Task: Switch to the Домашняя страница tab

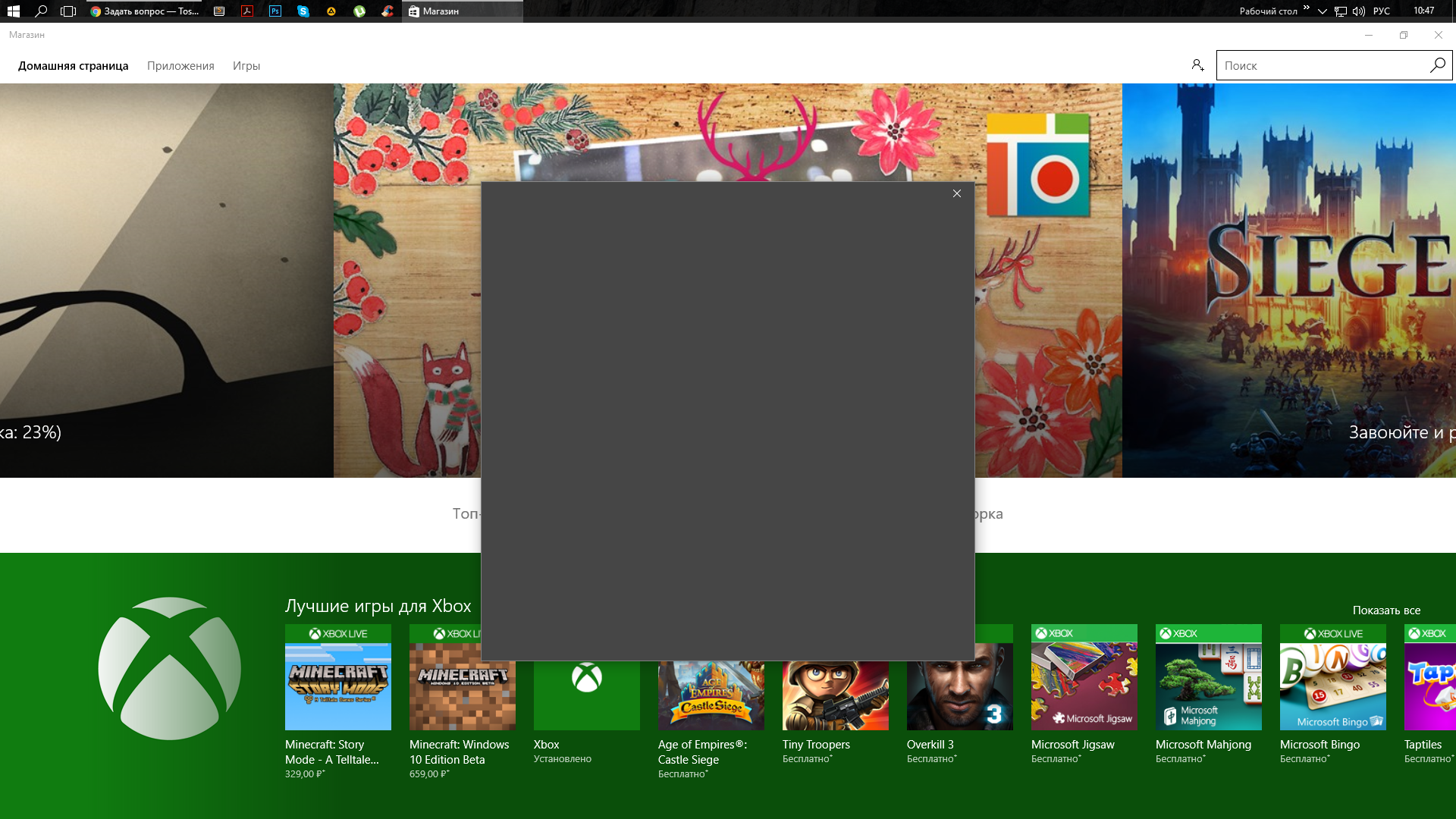Action: click(74, 66)
